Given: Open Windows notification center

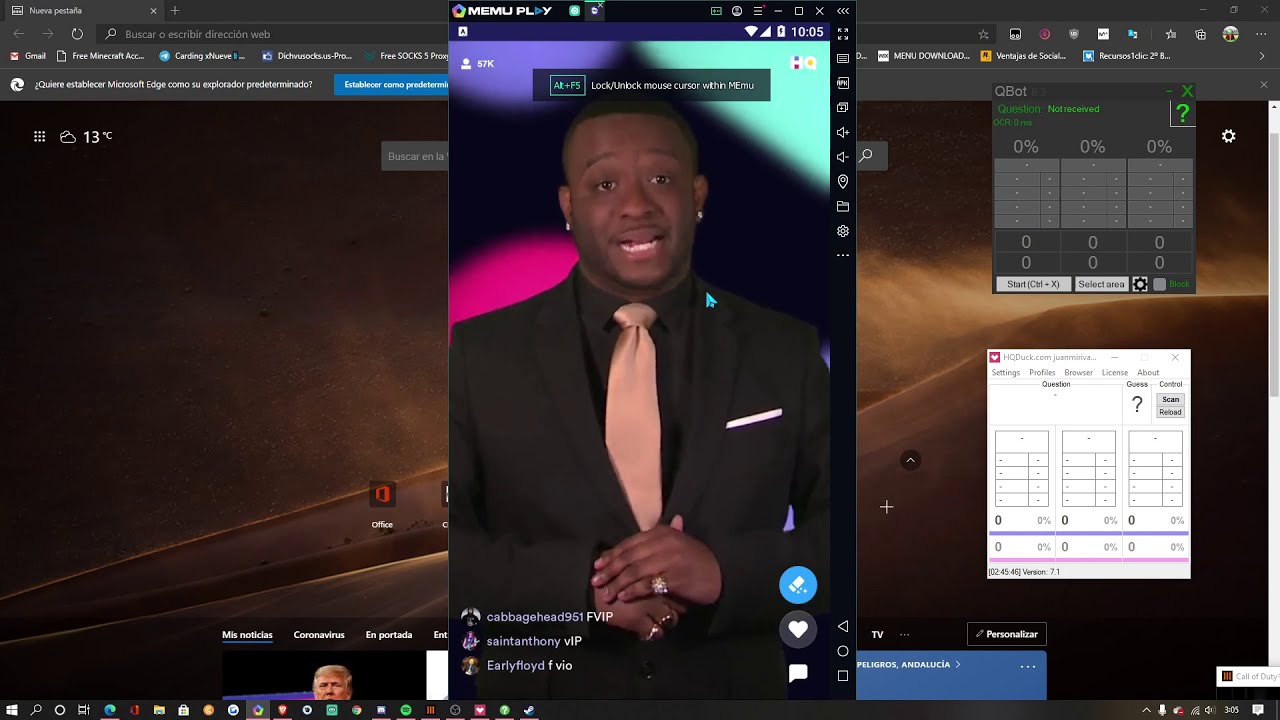Looking at the screenshot, I should tap(1258, 710).
